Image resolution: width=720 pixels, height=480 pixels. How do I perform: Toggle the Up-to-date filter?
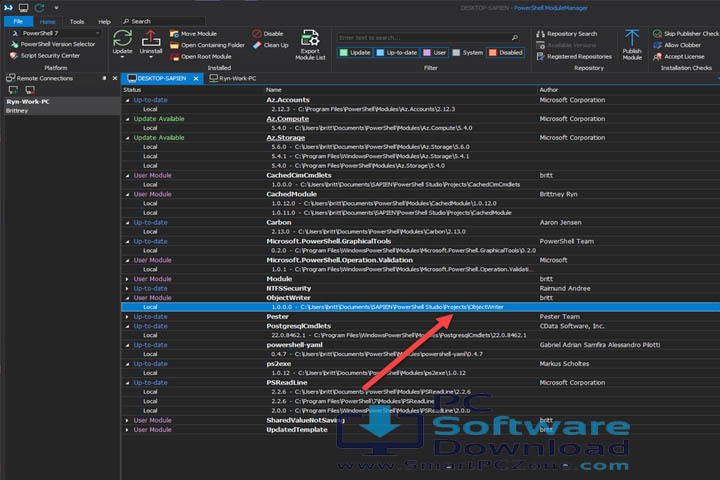point(397,53)
